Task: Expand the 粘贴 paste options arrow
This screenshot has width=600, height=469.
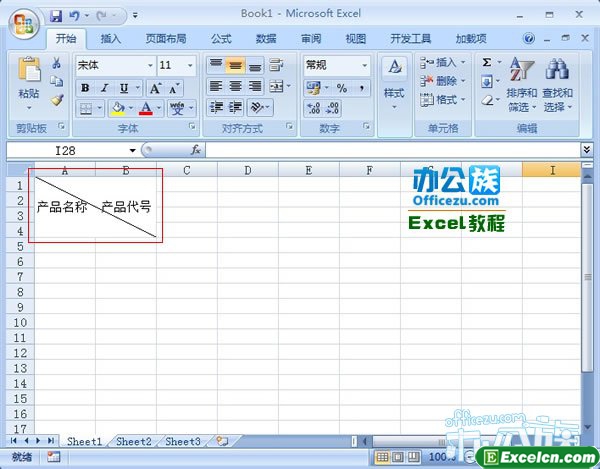Action: 29,108
